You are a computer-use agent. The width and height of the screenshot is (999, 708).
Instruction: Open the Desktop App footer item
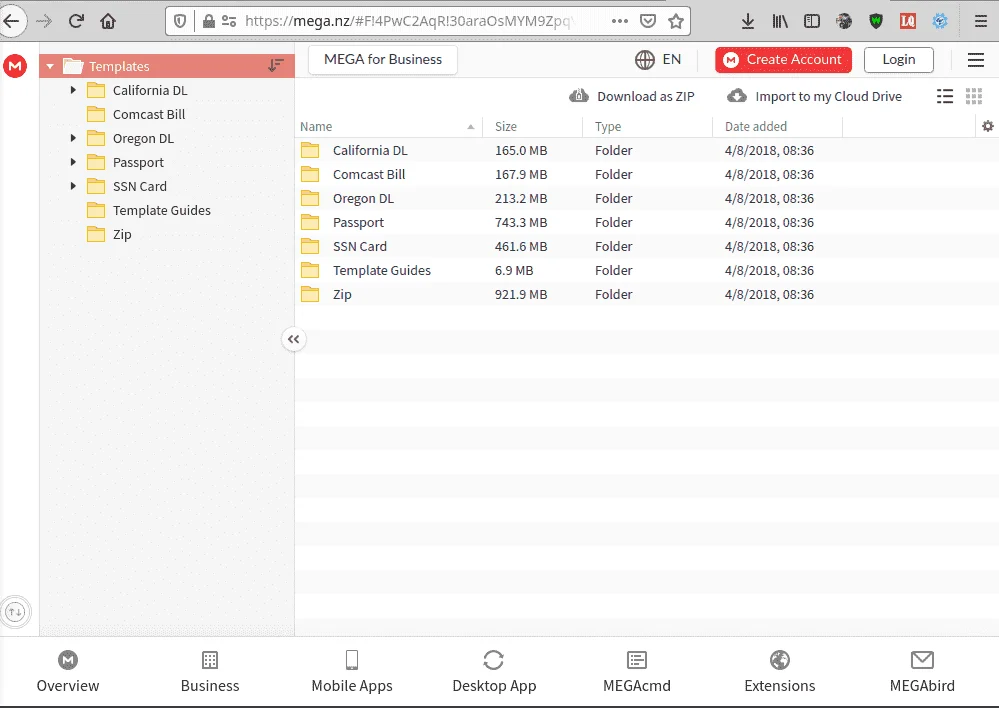(x=494, y=672)
